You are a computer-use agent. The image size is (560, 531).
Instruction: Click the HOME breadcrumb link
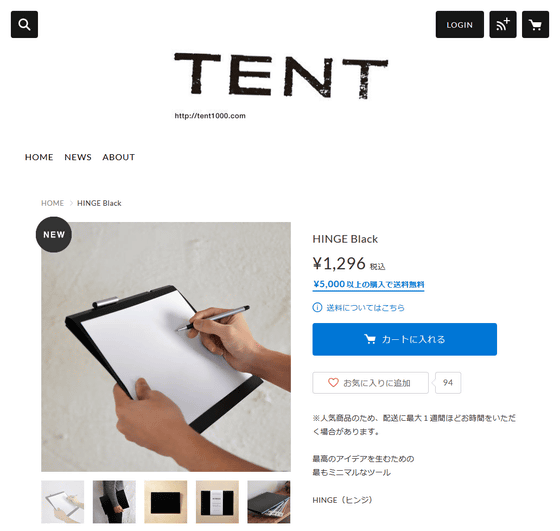pos(52,203)
